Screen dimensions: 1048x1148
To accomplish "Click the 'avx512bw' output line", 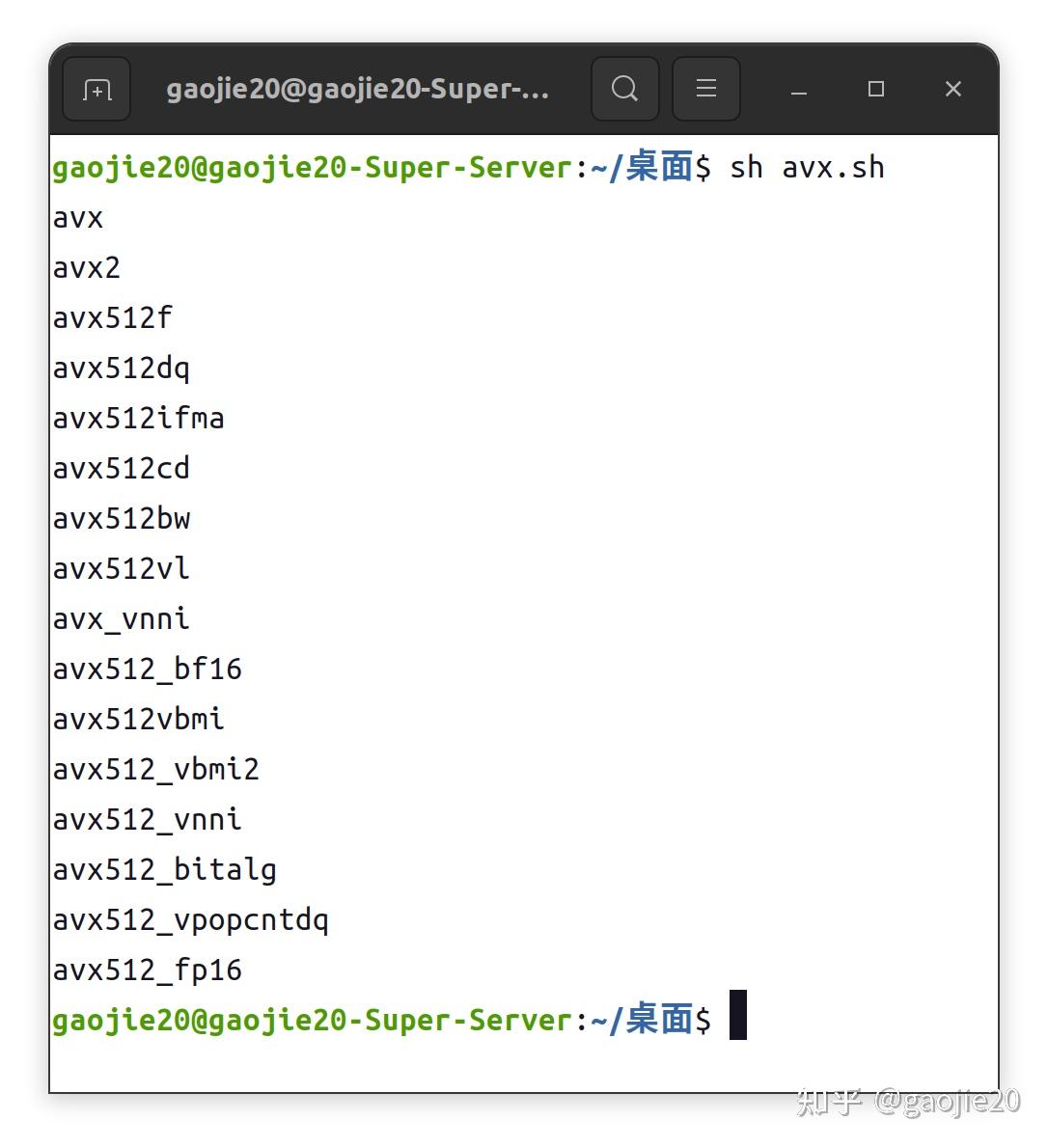I will pos(122,519).
